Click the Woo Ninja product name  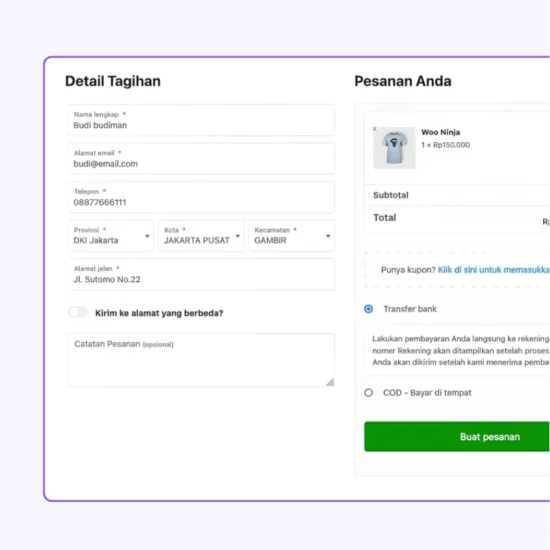441,132
